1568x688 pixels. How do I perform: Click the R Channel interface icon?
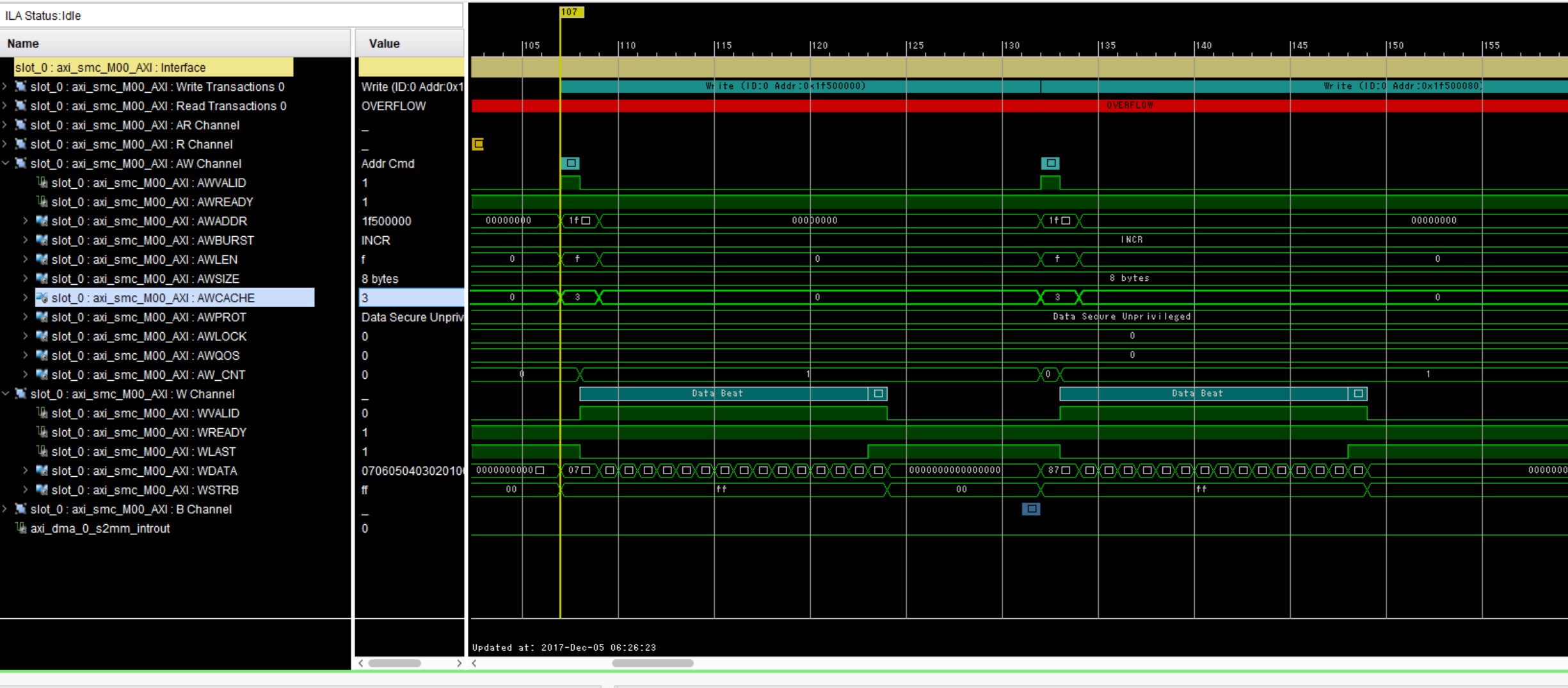[21, 144]
